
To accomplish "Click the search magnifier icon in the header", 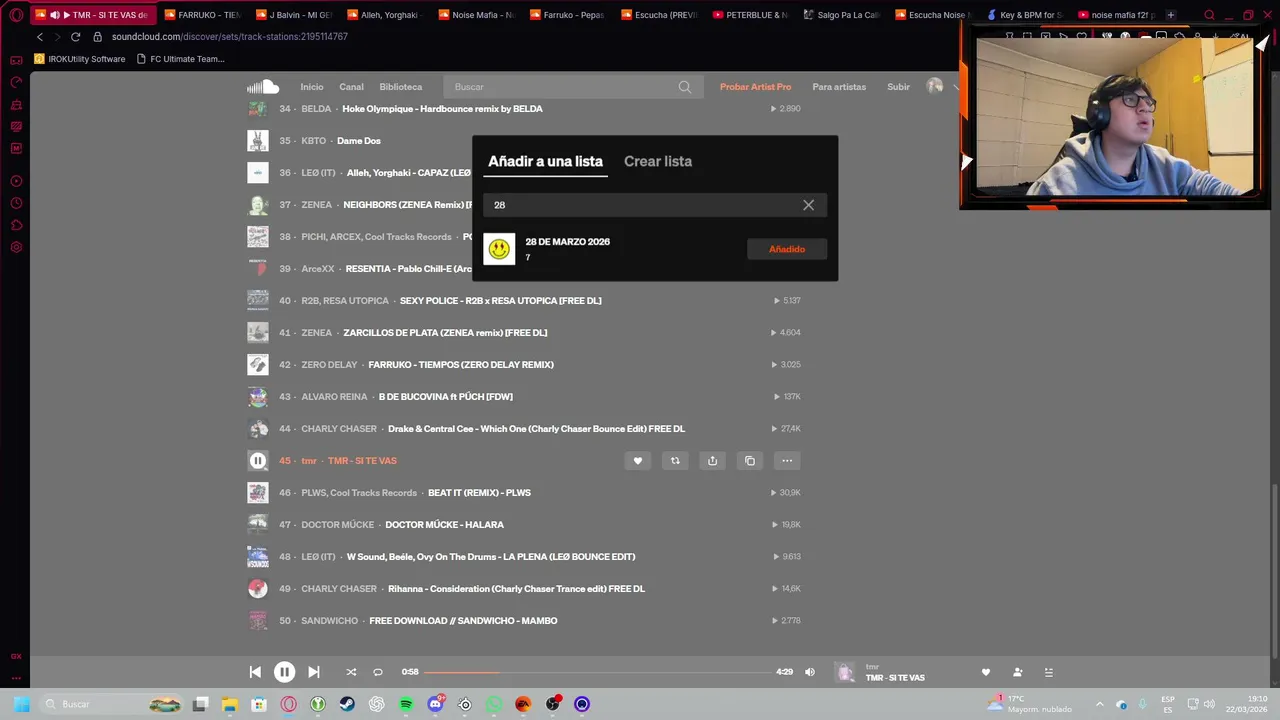I will point(685,87).
